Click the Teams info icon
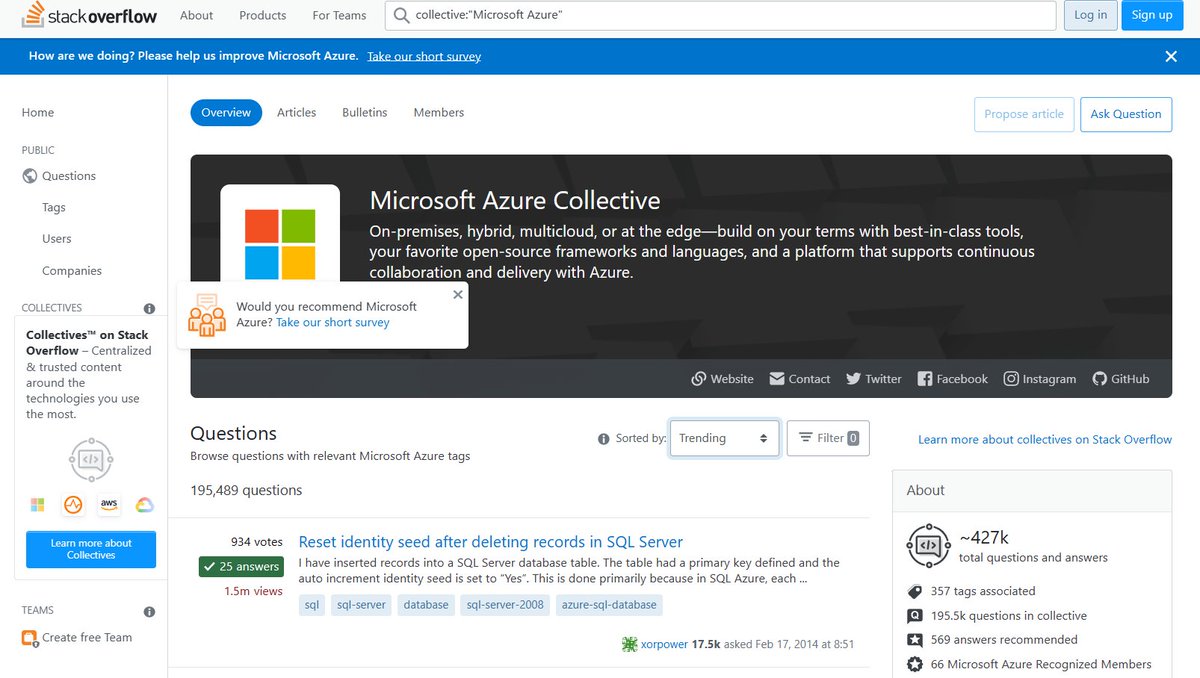 coord(149,611)
